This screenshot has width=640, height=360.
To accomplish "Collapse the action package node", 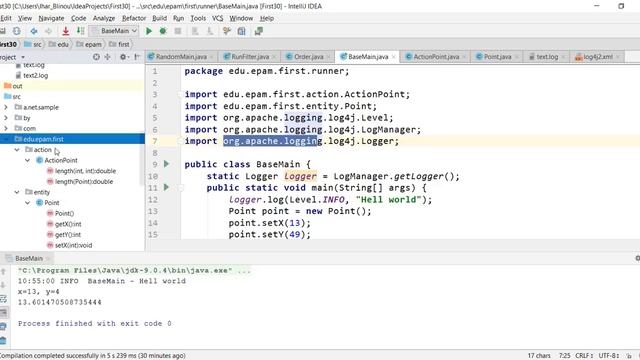I will pos(17,150).
